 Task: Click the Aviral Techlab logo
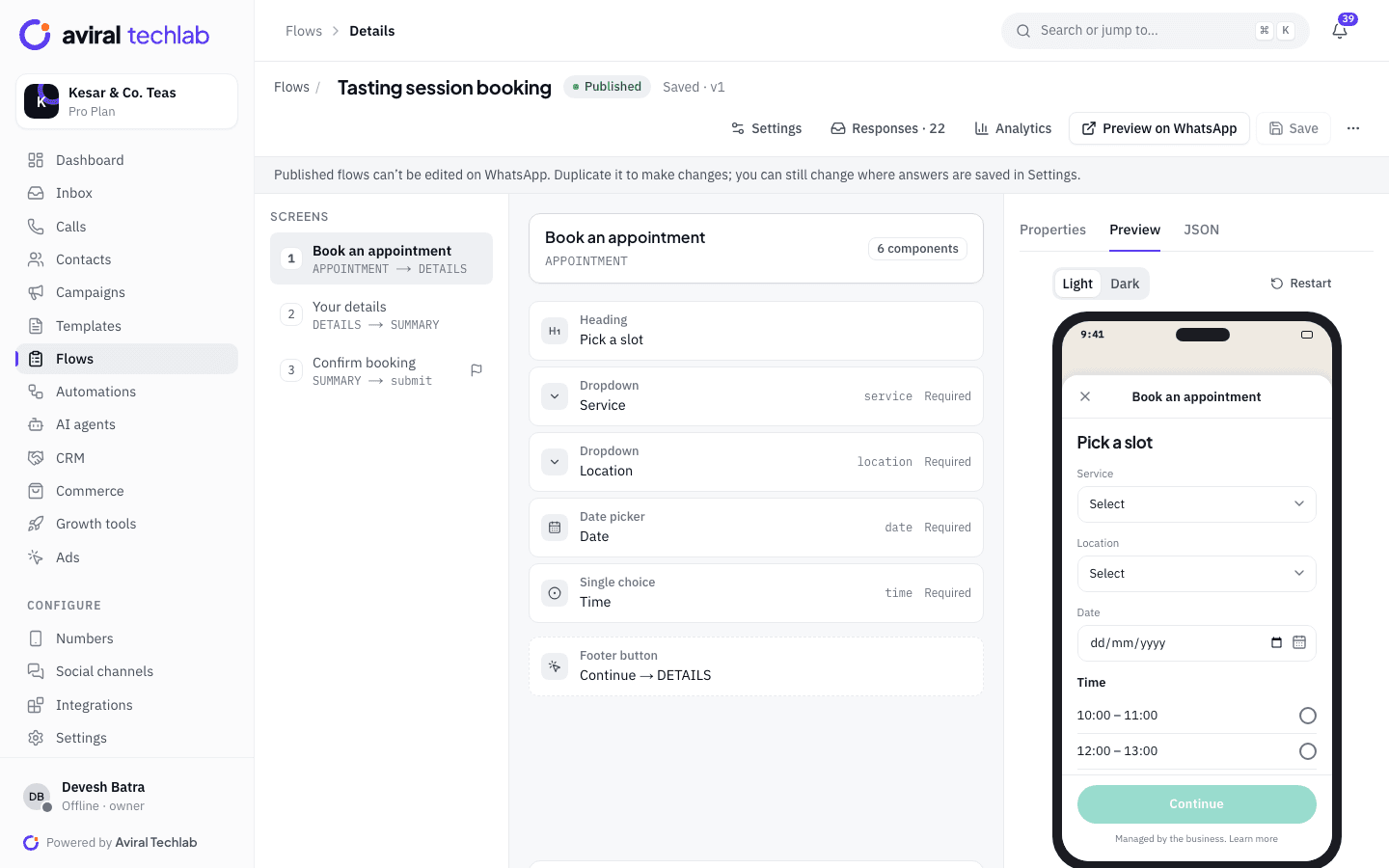[x=115, y=35]
